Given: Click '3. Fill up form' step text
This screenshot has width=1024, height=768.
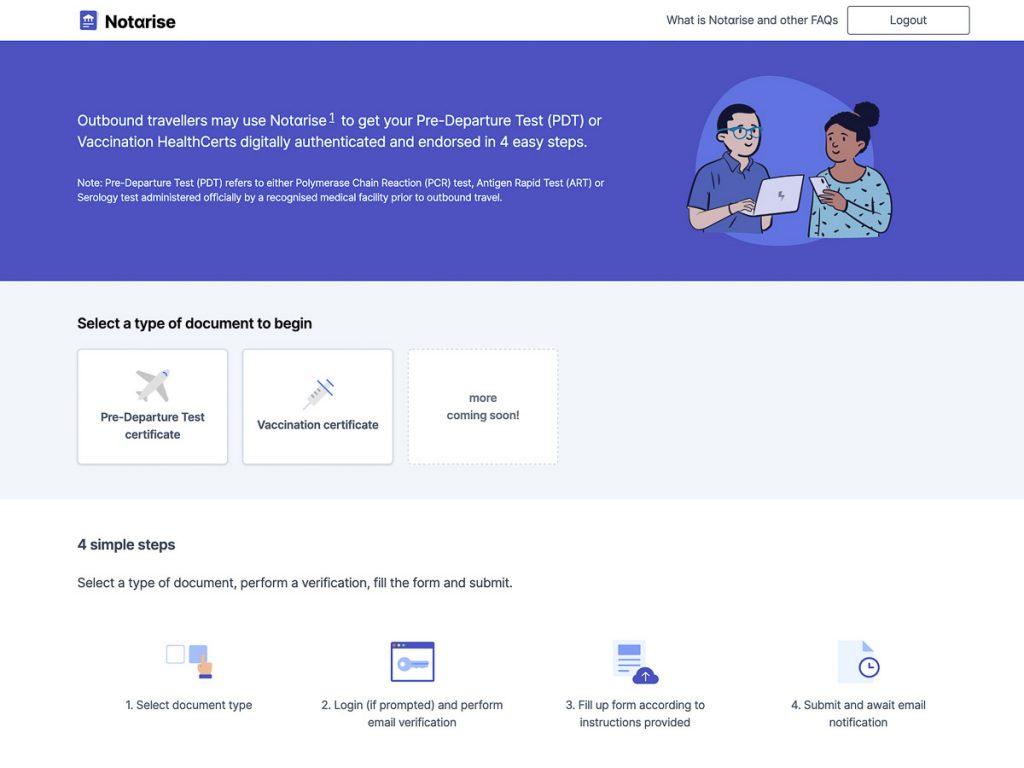Looking at the screenshot, I should 635,713.
